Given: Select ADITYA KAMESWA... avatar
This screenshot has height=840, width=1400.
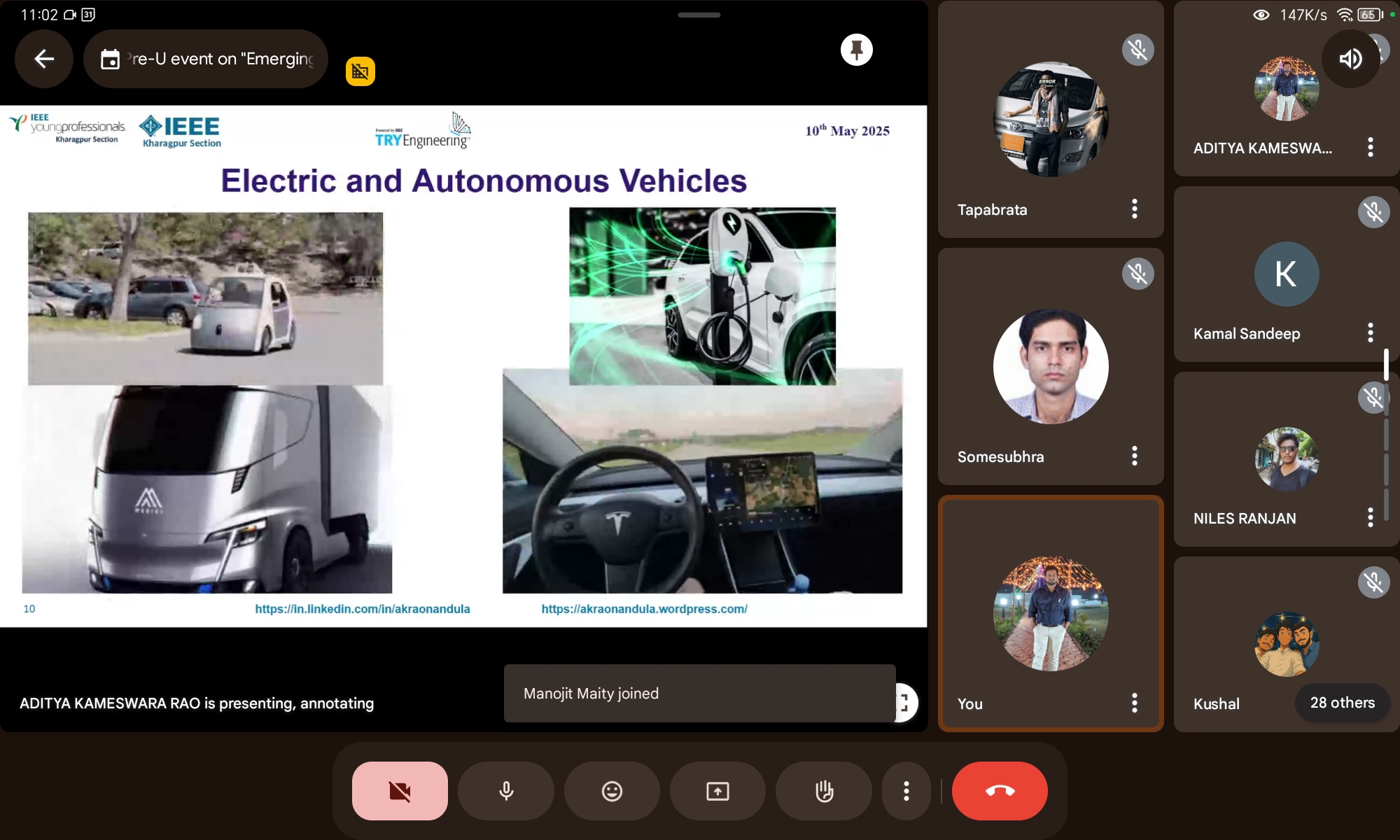Looking at the screenshot, I should coord(1287,89).
